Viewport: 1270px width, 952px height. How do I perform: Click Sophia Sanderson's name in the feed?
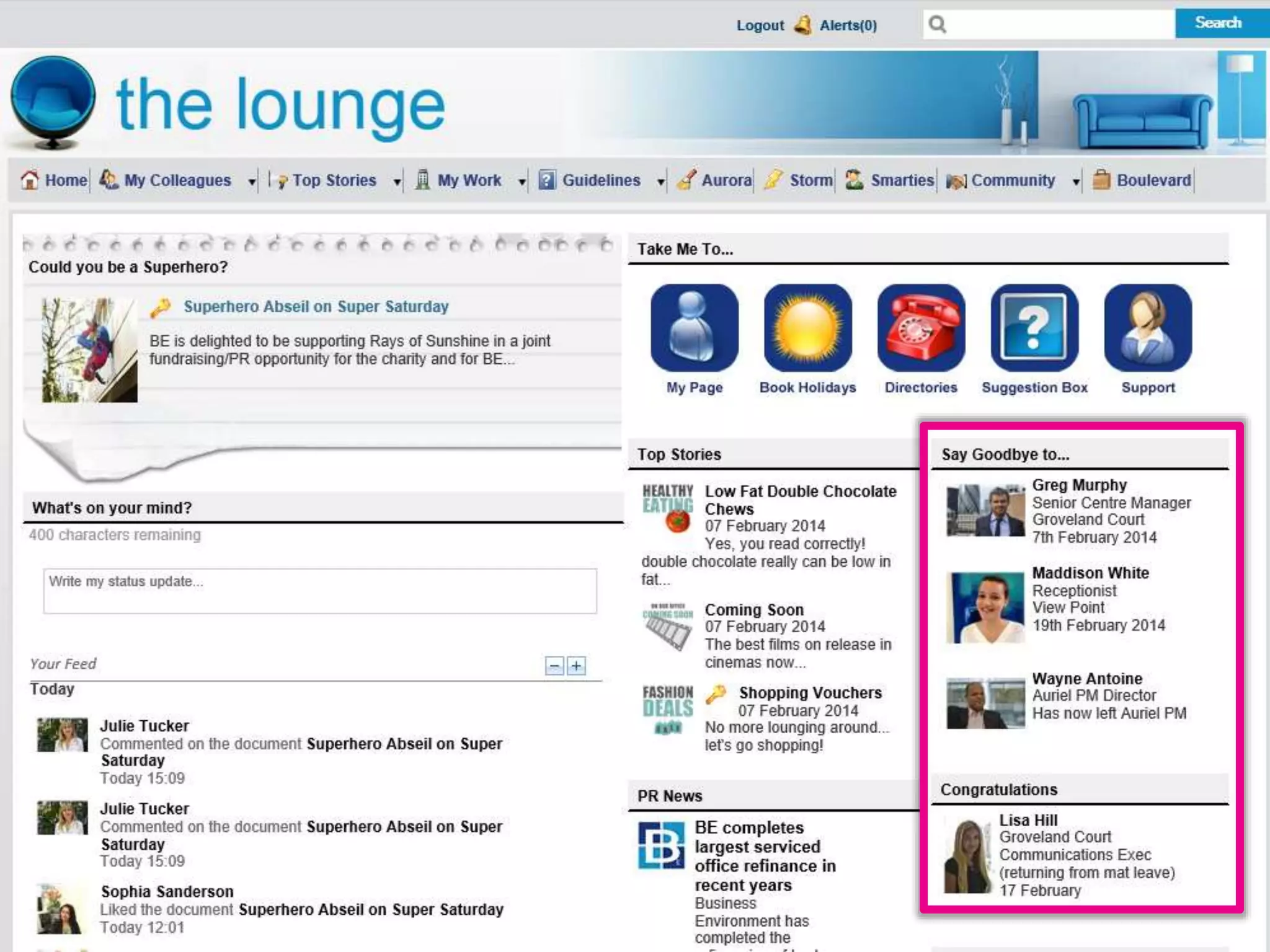pos(167,892)
